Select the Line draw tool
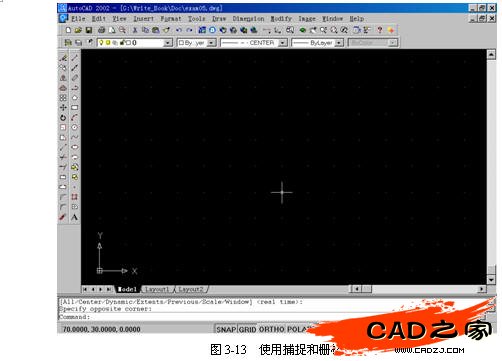Image resolution: width=502 pixels, height=361 pixels. click(x=75, y=58)
